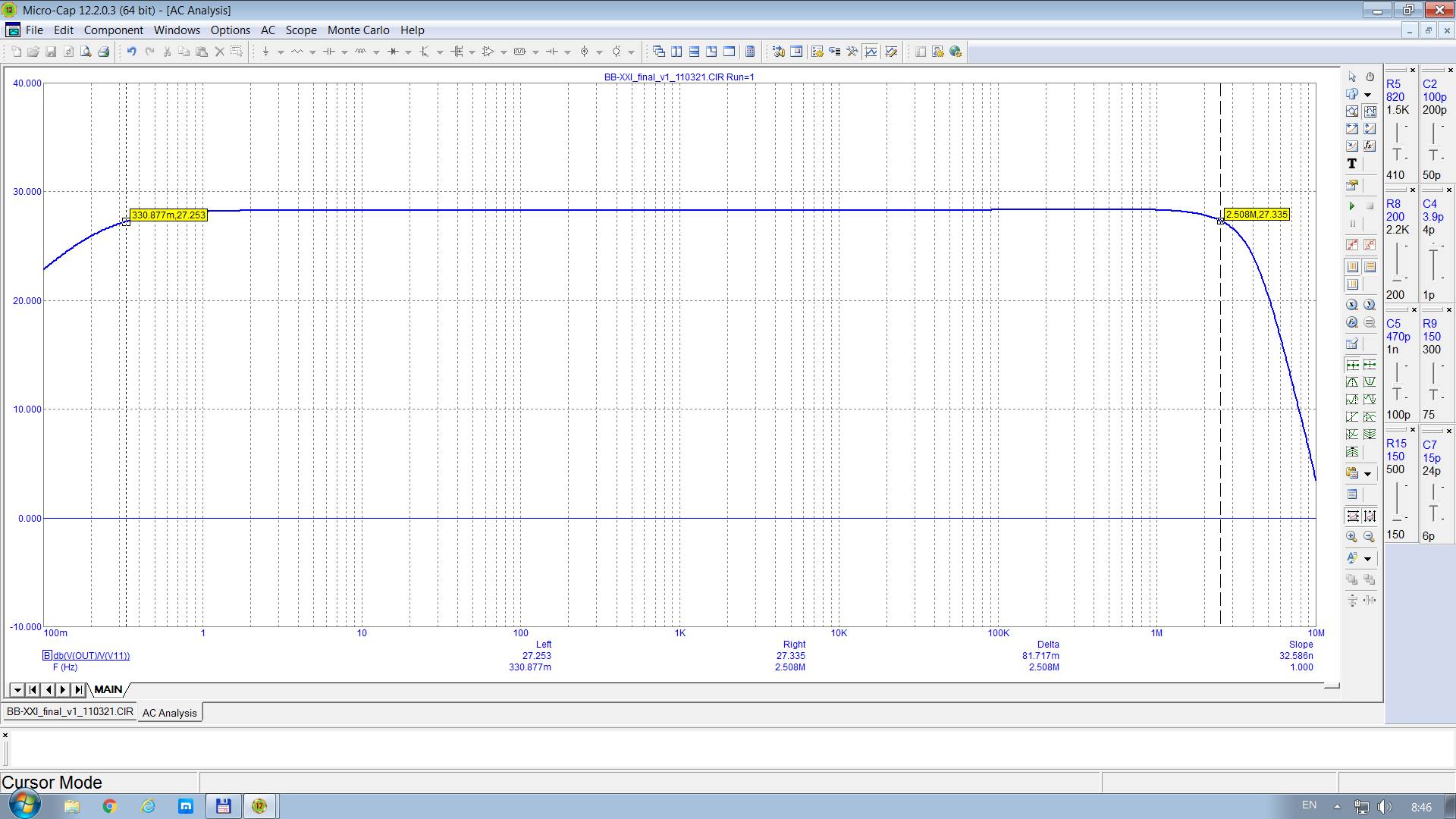Toggle the B curve selector box
Screen dimensions: 1456x819
click(47, 655)
